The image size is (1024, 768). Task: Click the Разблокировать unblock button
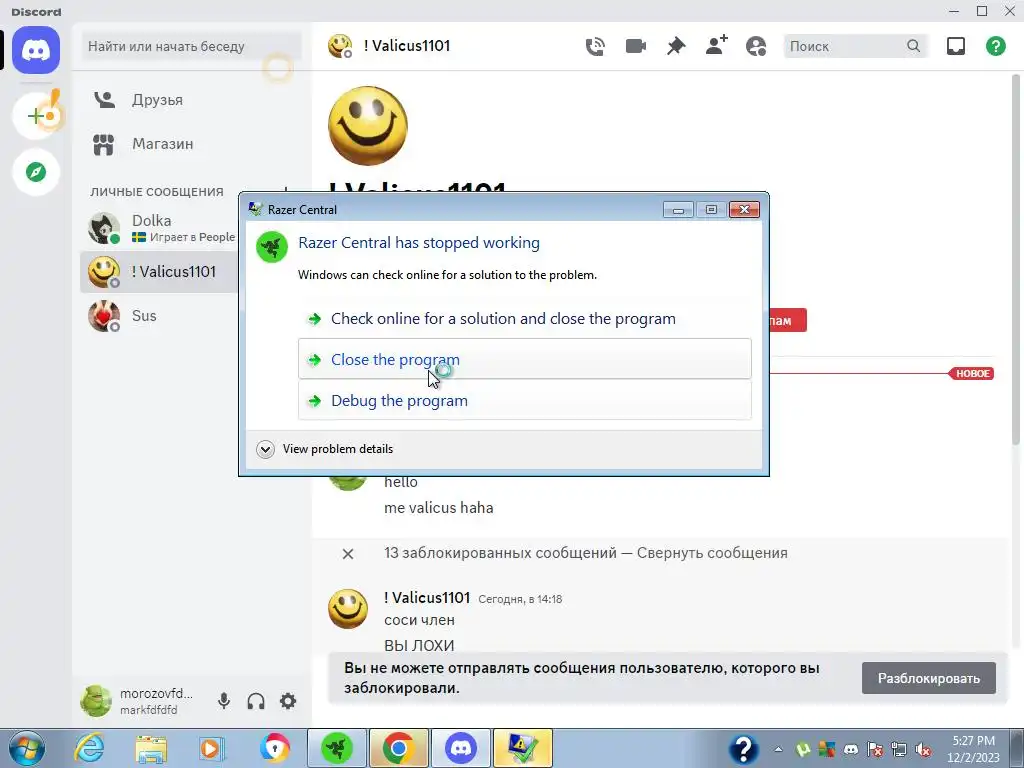point(929,678)
